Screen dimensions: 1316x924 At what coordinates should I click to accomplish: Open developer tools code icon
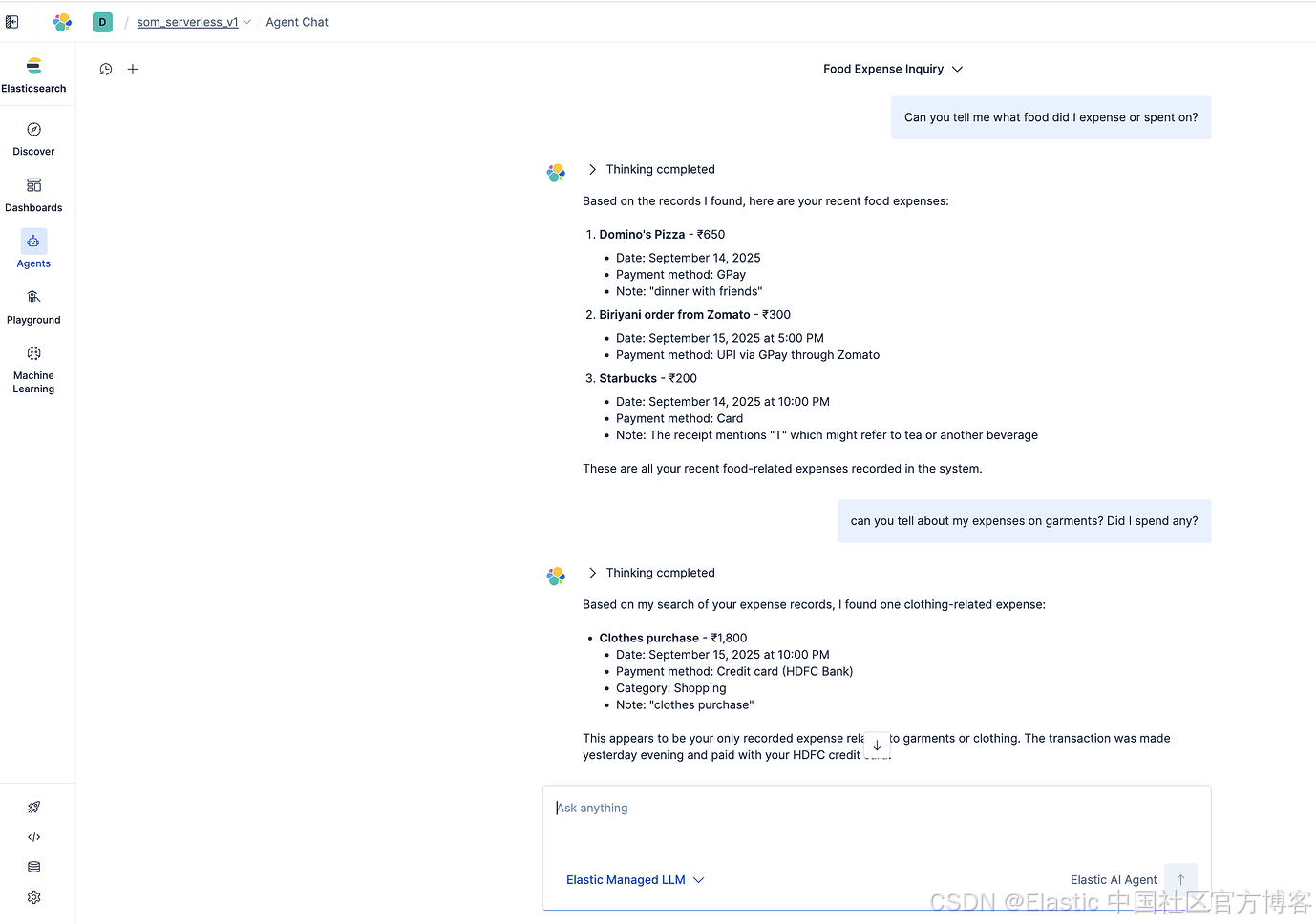(34, 837)
